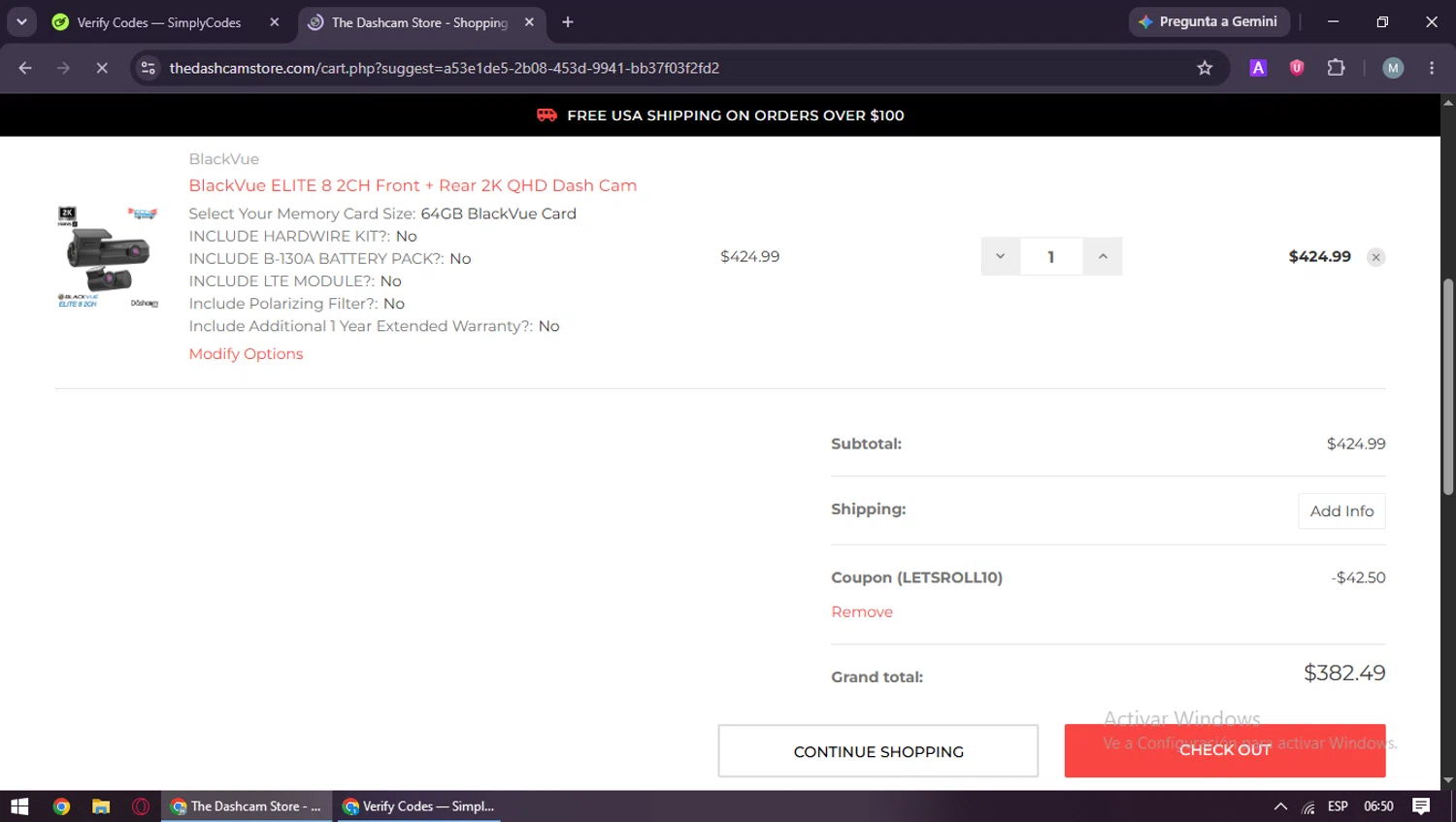Click the free shipping truck icon

tap(547, 115)
